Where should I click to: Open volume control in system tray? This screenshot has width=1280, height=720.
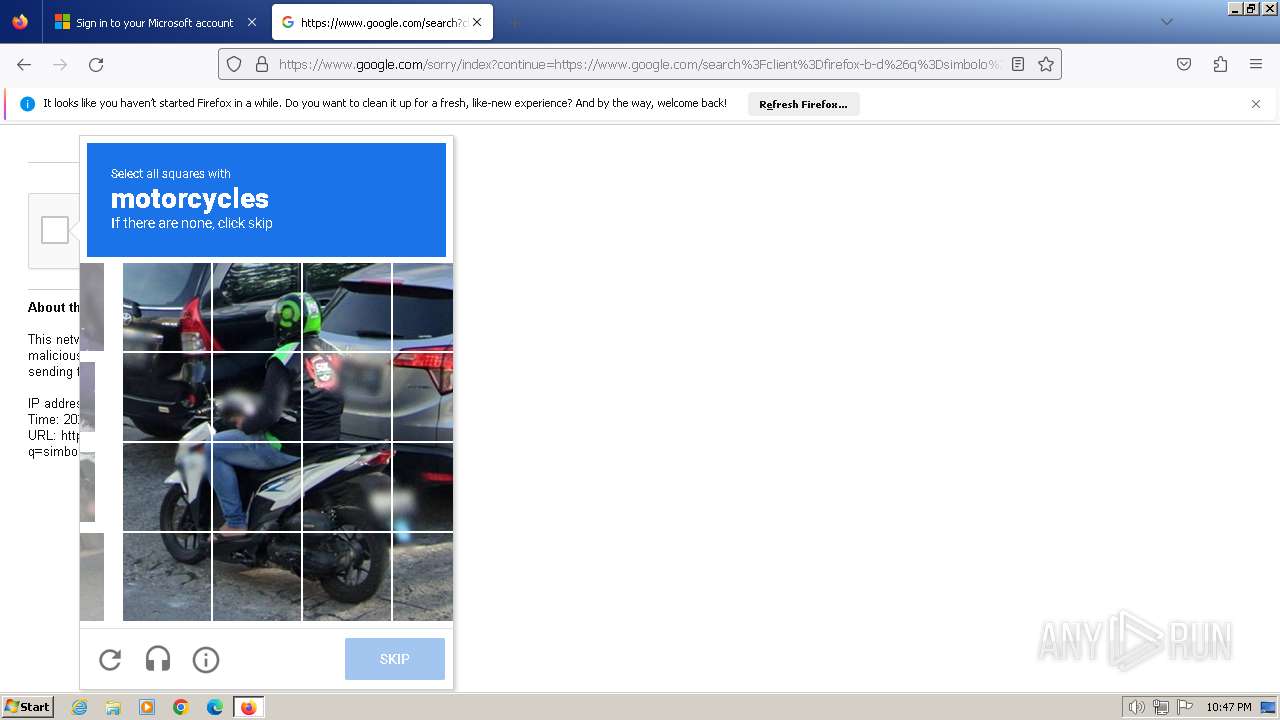tap(1136, 707)
